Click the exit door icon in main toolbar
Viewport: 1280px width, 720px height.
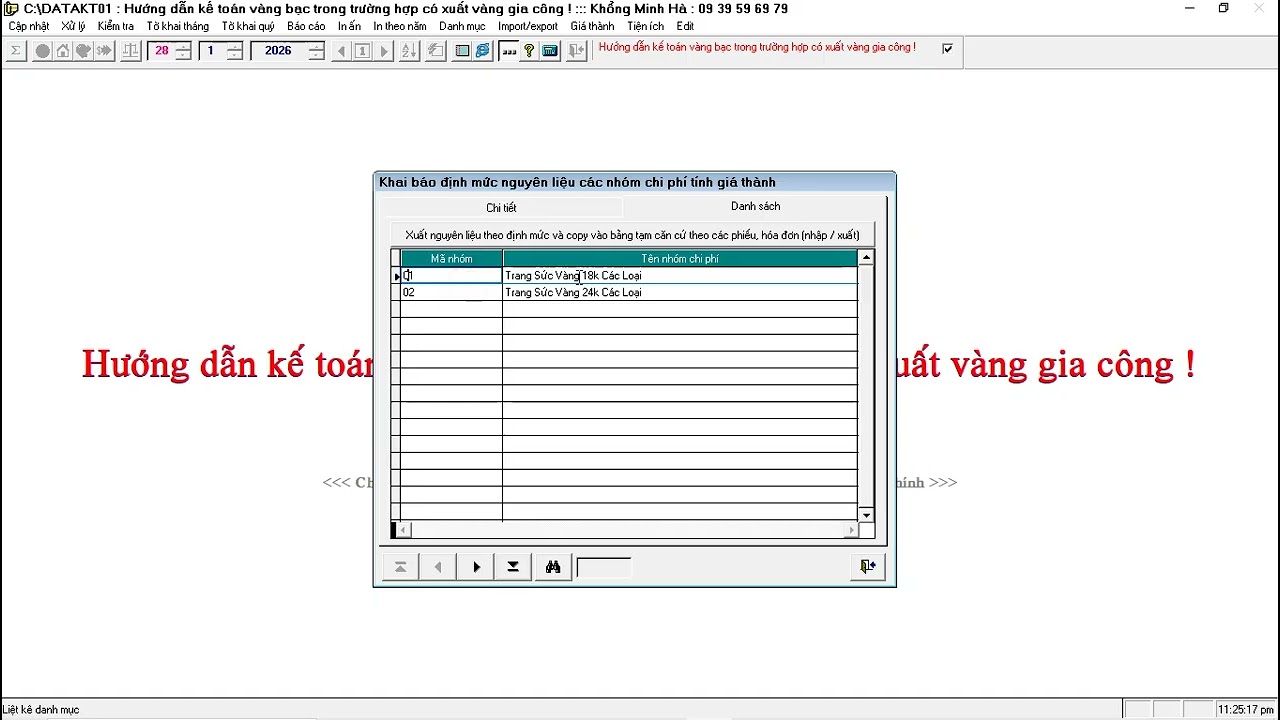[x=576, y=50]
